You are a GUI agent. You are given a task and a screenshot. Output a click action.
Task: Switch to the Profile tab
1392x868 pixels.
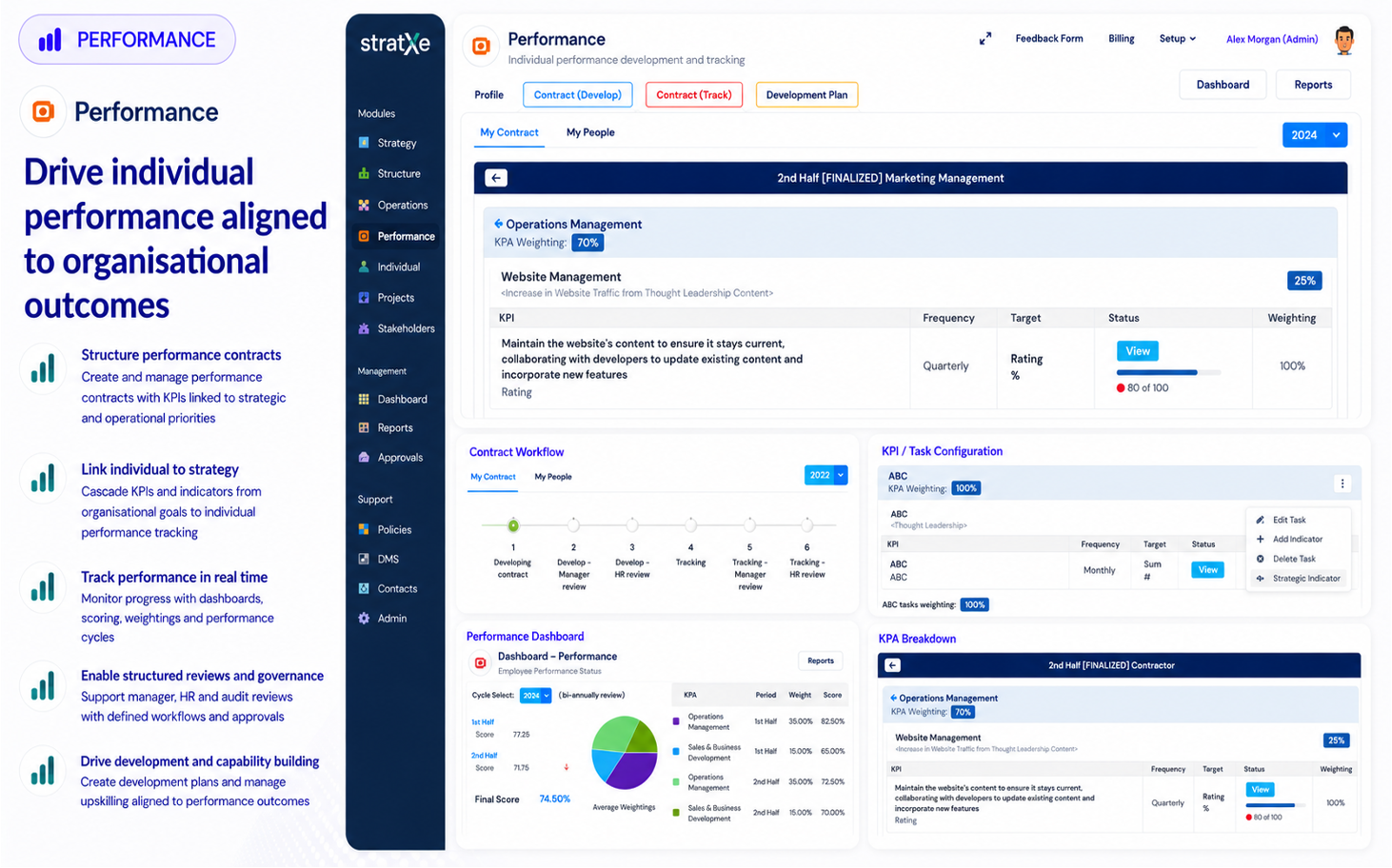(x=488, y=95)
